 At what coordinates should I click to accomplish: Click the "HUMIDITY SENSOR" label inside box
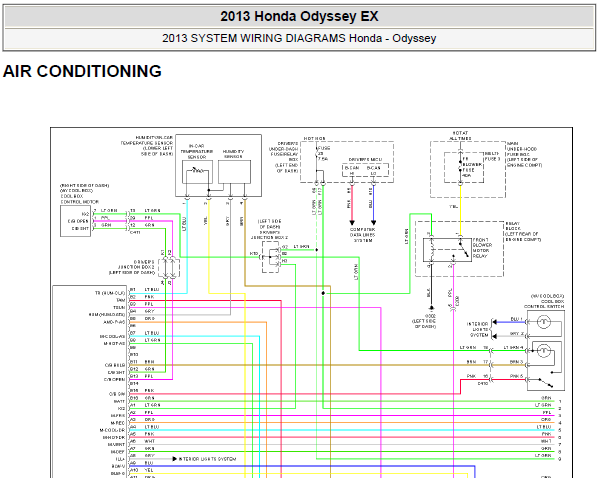coord(233,154)
